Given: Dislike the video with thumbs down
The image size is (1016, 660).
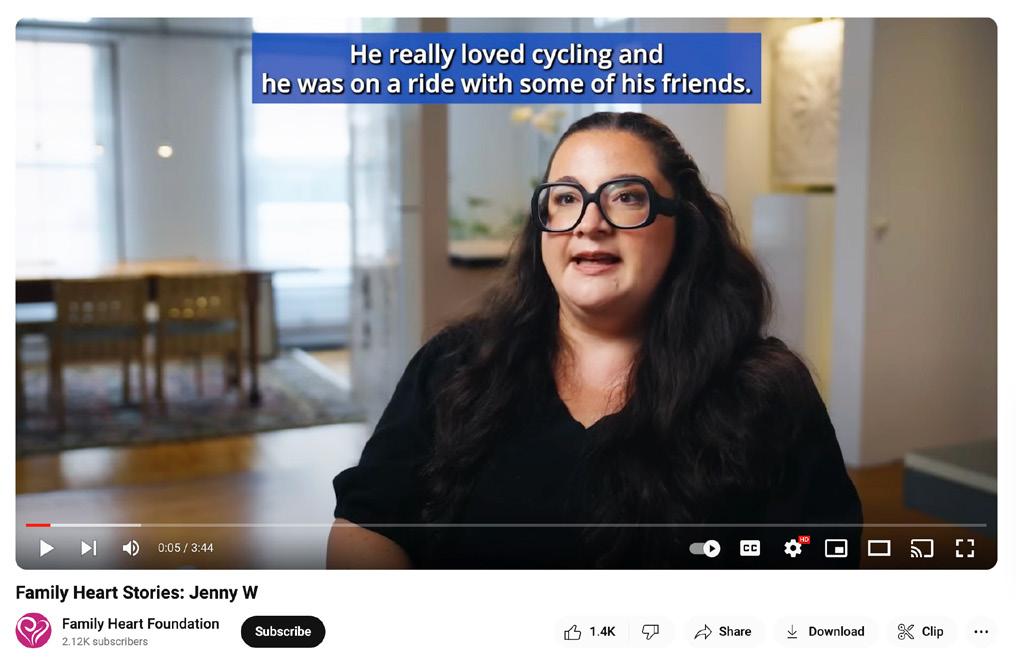Looking at the screenshot, I should tap(651, 632).
